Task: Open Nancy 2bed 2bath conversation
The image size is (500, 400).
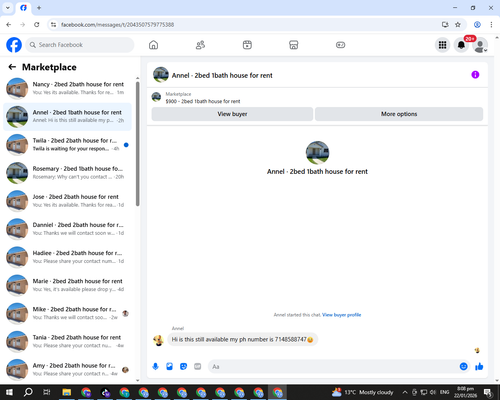Action: click(x=67, y=88)
